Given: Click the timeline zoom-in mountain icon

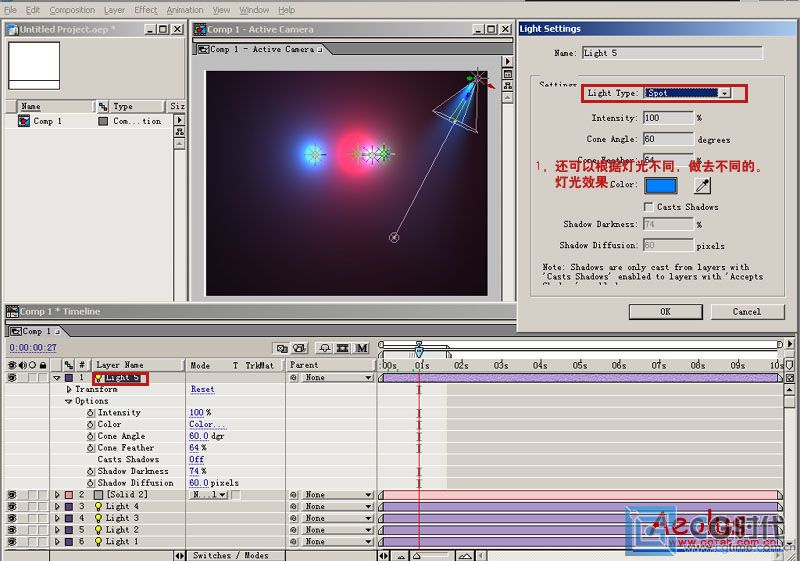Looking at the screenshot, I should tap(465, 556).
